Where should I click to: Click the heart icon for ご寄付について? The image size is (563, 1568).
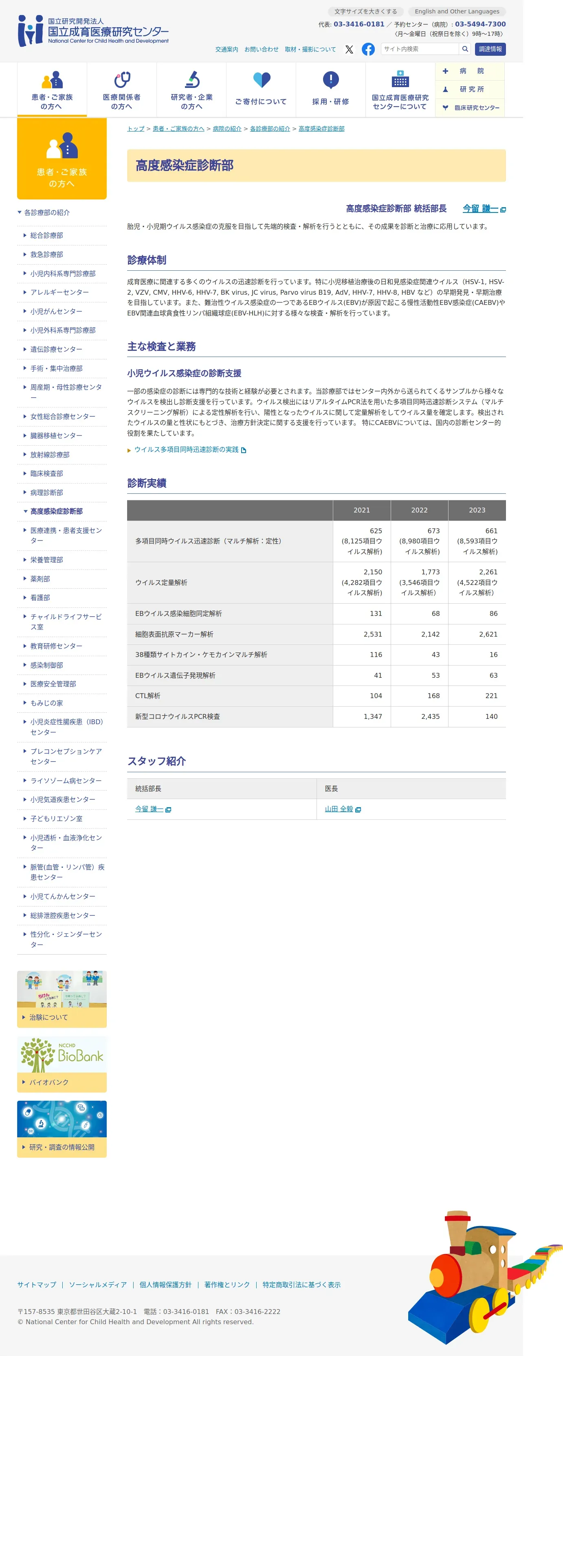pos(262,80)
